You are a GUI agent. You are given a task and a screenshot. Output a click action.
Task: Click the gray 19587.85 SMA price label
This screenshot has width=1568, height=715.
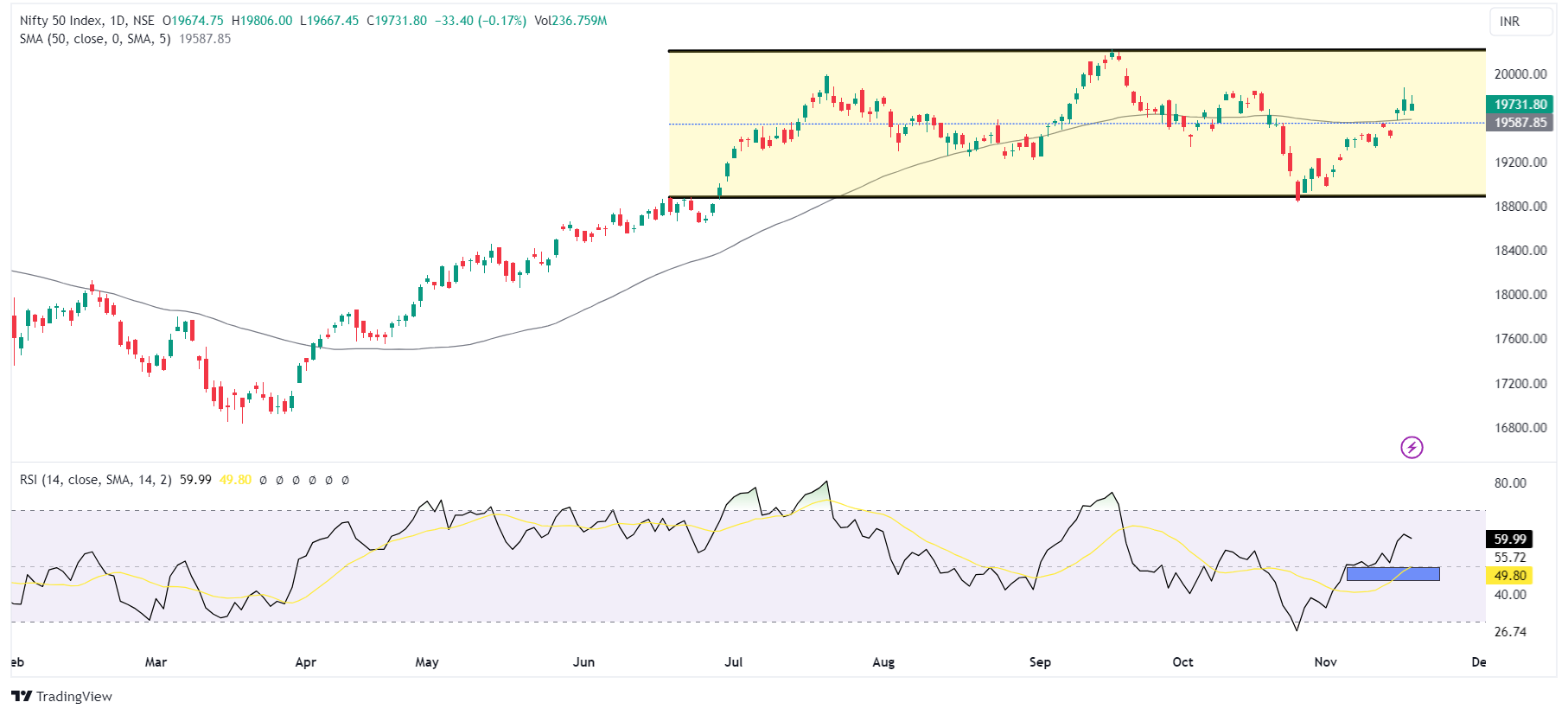1520,123
